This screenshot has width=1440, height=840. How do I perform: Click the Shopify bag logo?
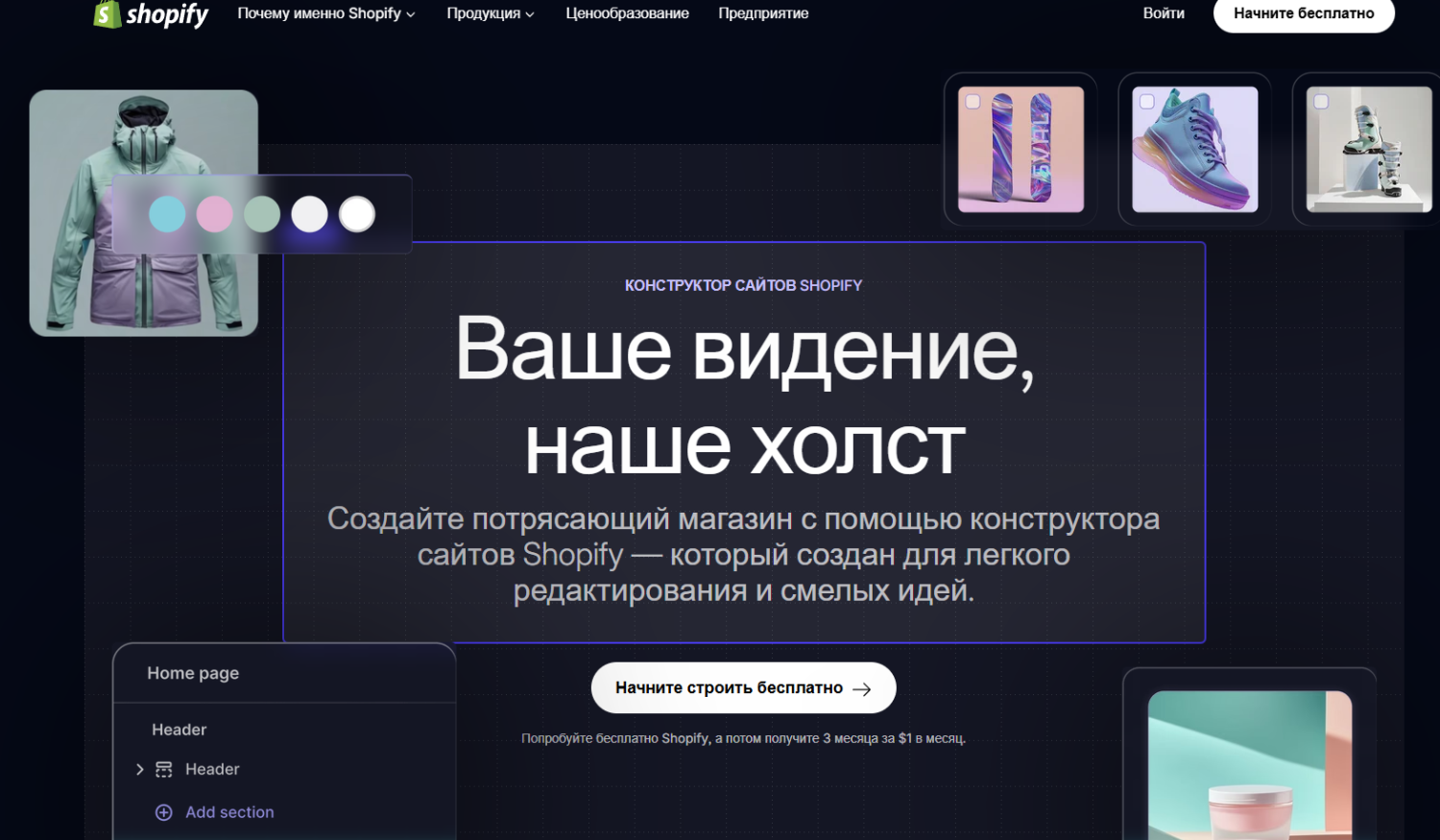click(108, 13)
